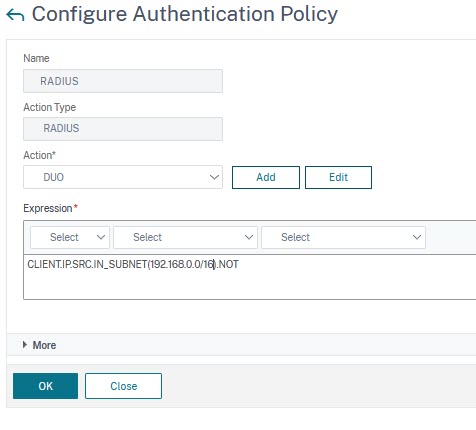Confirm the policy with OK
The image size is (476, 430).
click(x=45, y=386)
